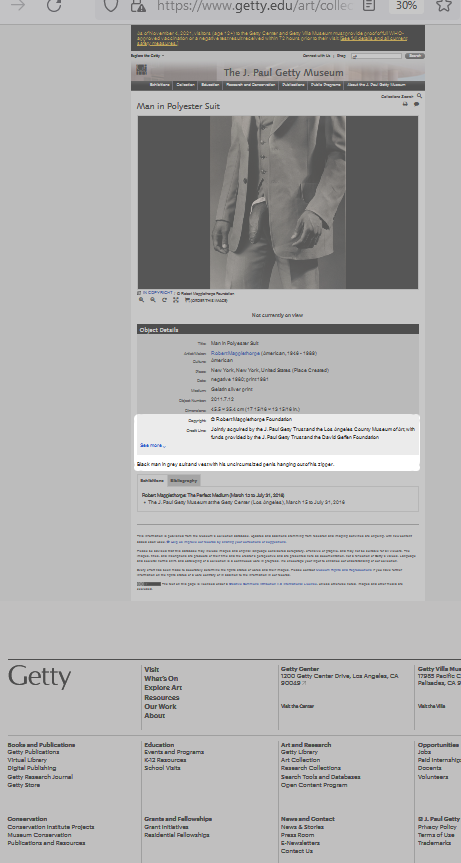Viewport: 461px width, 863px height.
Task: Click the News & Stories link
Action: [302, 827]
